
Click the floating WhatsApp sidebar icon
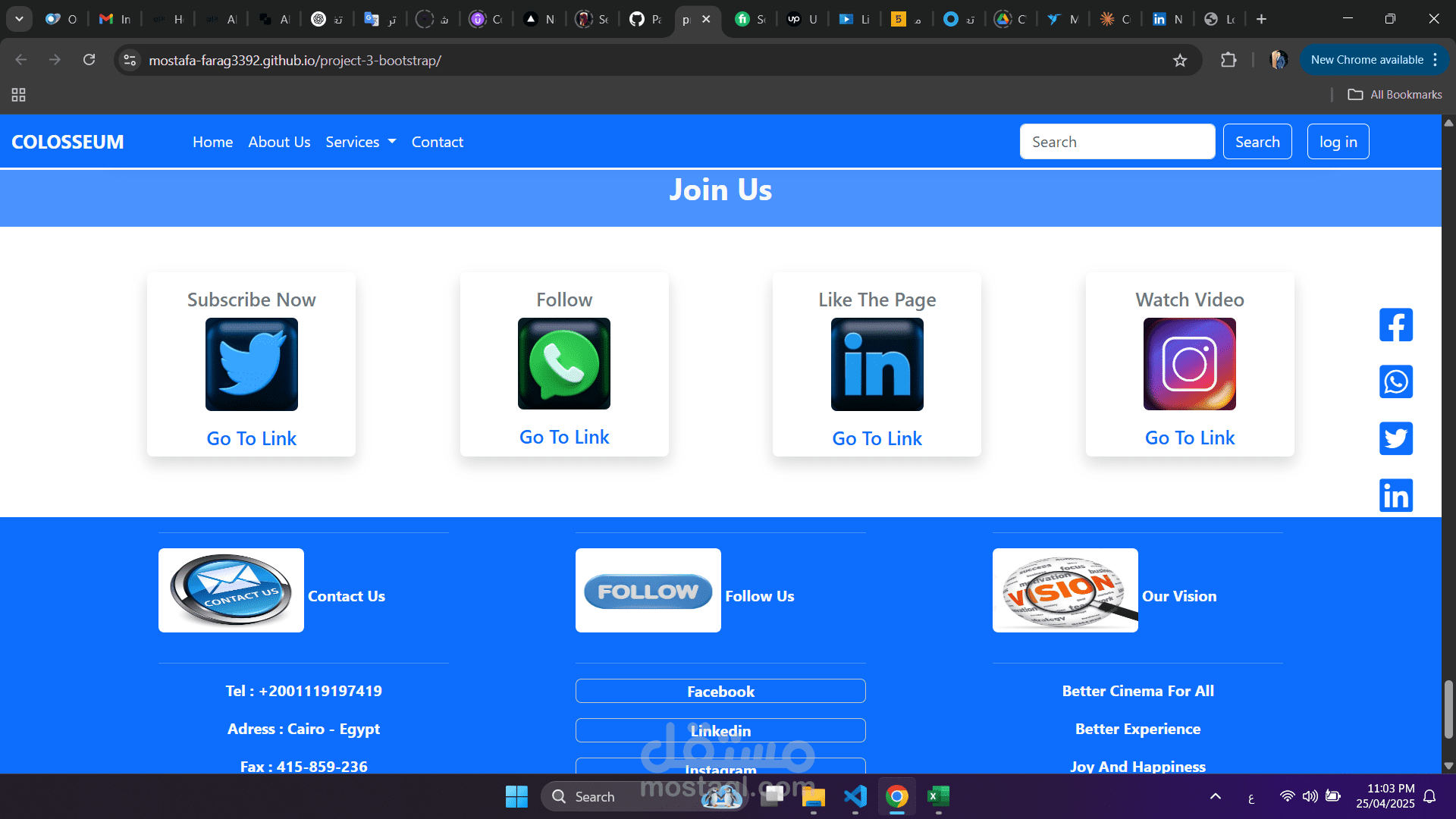coord(1395,381)
